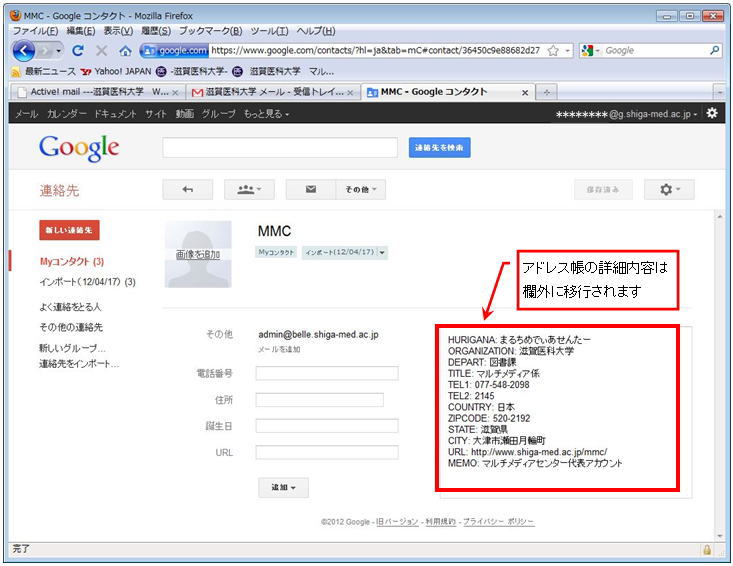This screenshot has width=733, height=566.
Task: Focus the contacts search field
Action: pos(280,147)
